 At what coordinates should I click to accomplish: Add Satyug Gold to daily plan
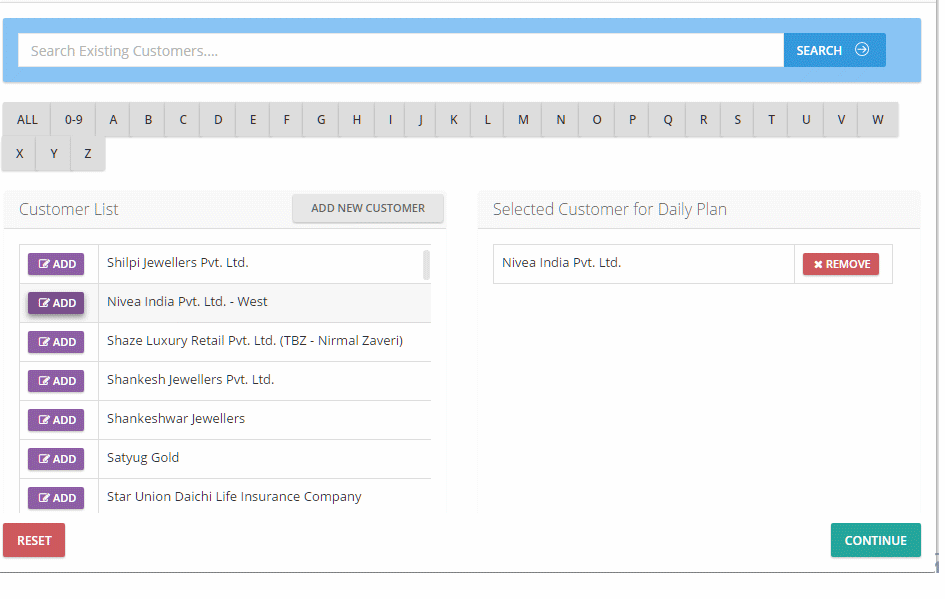click(x=56, y=459)
